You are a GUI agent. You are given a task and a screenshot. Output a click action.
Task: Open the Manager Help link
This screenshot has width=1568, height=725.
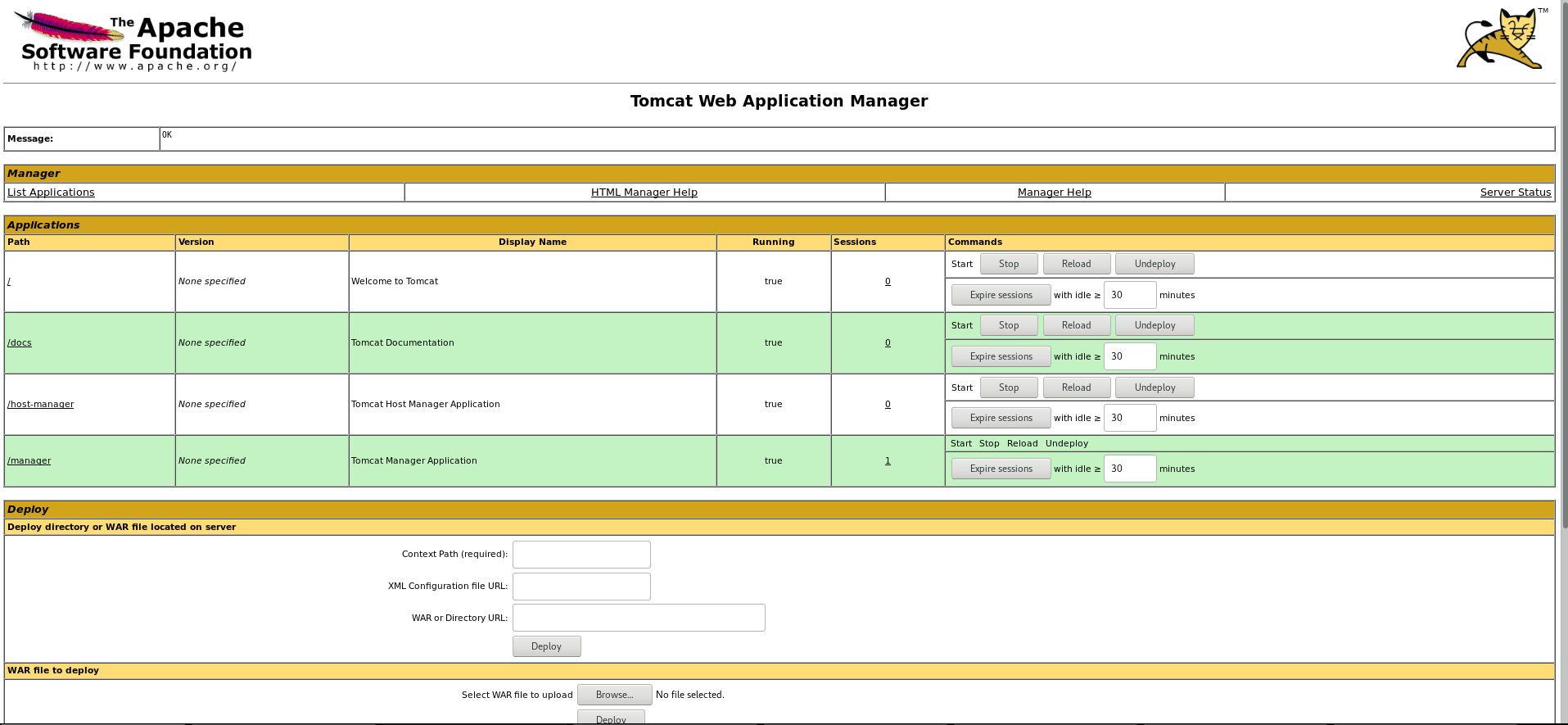pyautogui.click(x=1054, y=193)
